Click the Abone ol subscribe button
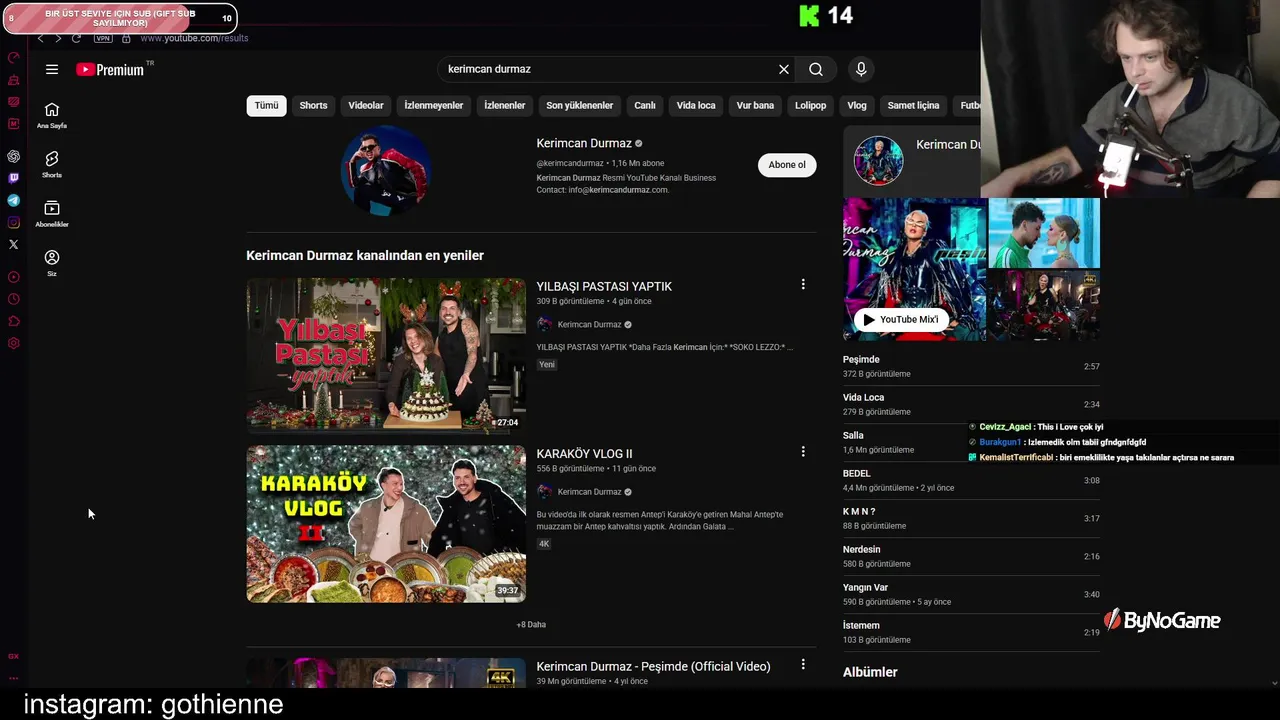 pyautogui.click(x=787, y=165)
